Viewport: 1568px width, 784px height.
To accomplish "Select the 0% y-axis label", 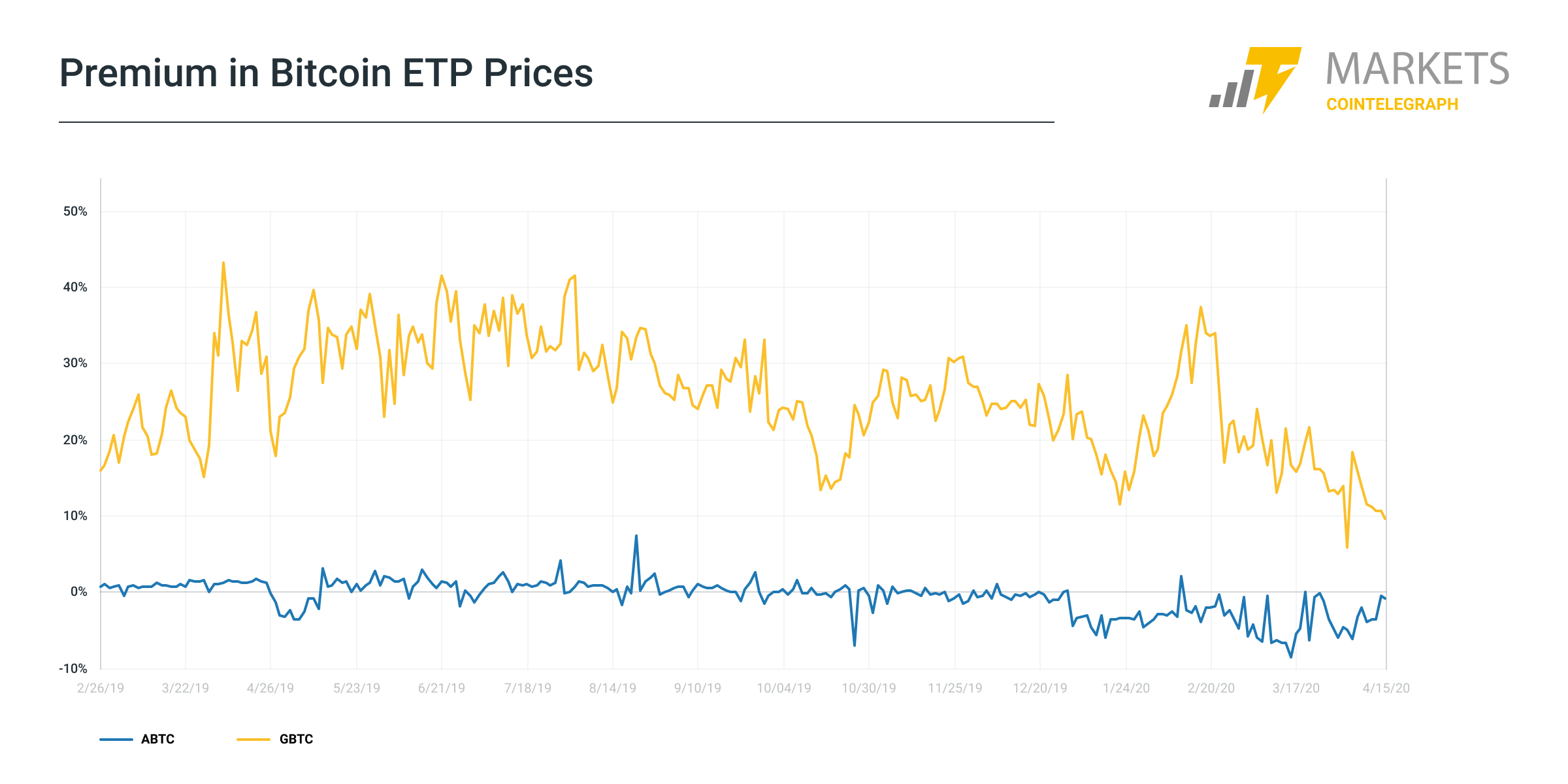I will (78, 592).
